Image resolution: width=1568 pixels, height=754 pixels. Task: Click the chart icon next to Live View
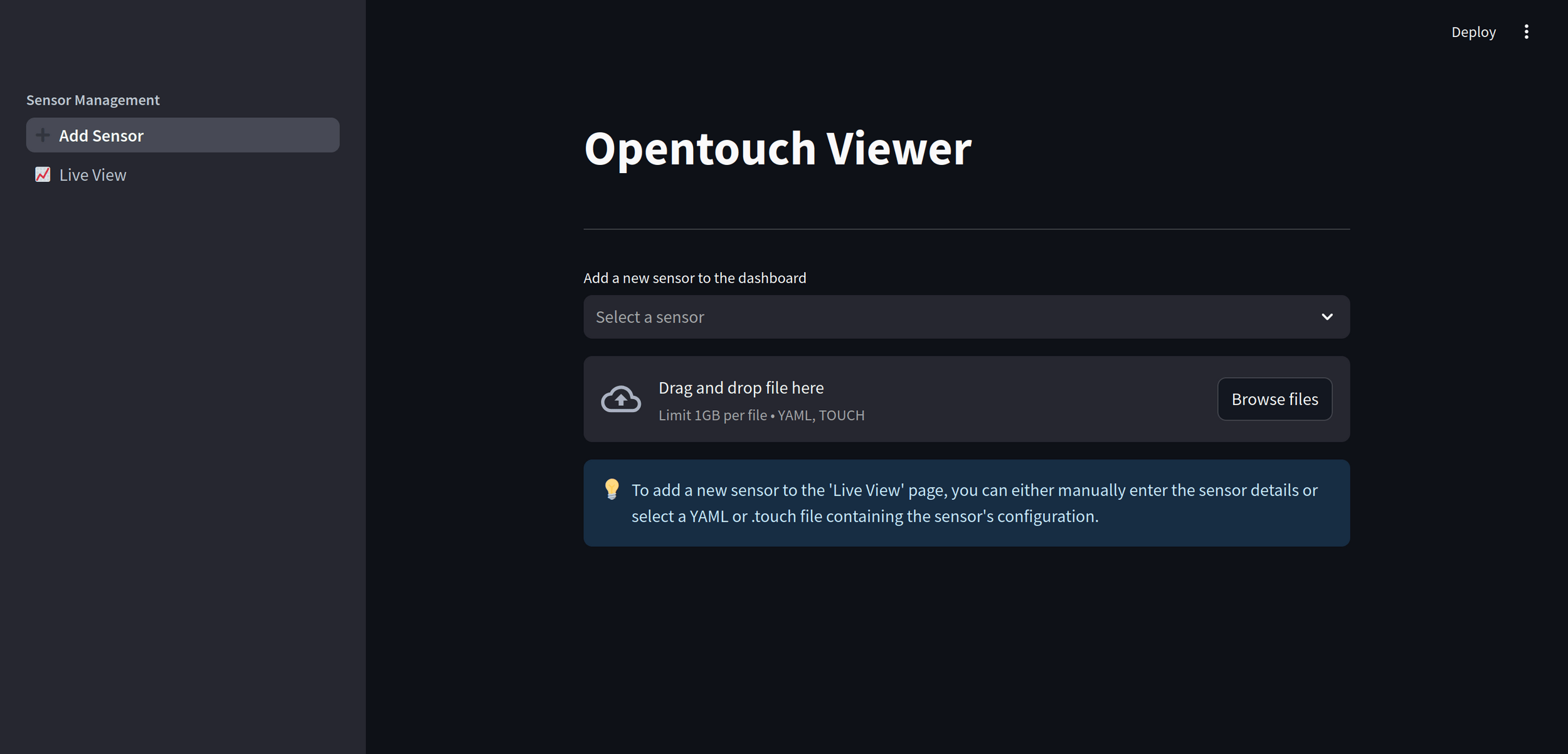click(x=43, y=174)
